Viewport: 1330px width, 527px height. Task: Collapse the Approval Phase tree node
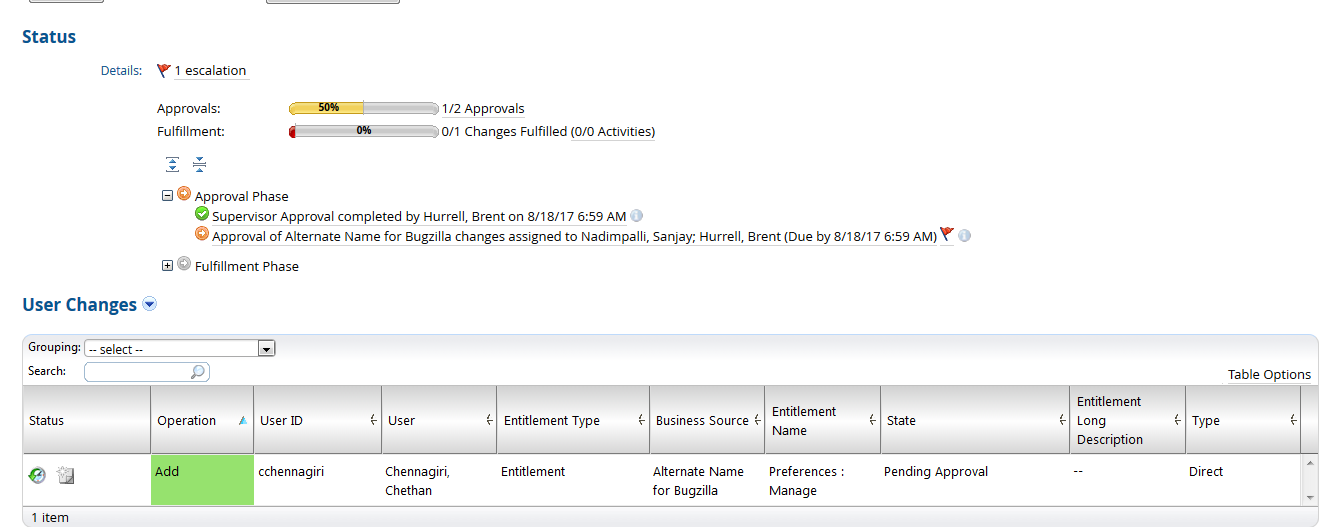click(168, 196)
